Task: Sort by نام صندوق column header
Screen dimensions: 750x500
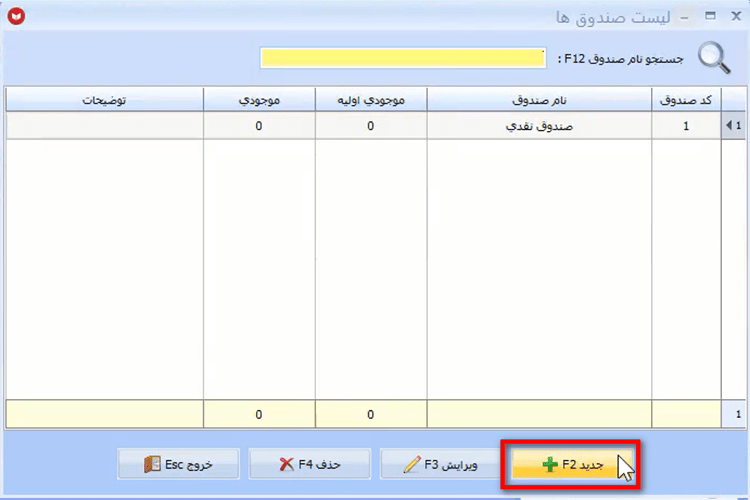Action: (539, 100)
